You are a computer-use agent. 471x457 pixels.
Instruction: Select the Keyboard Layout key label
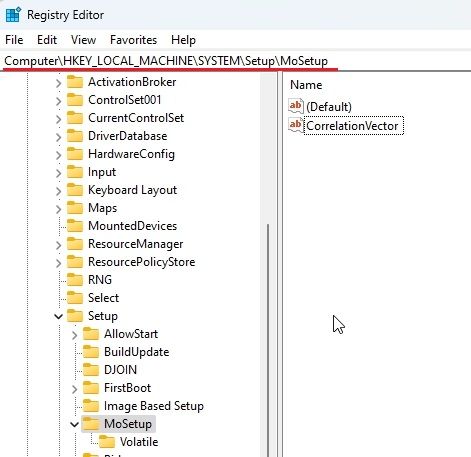click(132, 190)
